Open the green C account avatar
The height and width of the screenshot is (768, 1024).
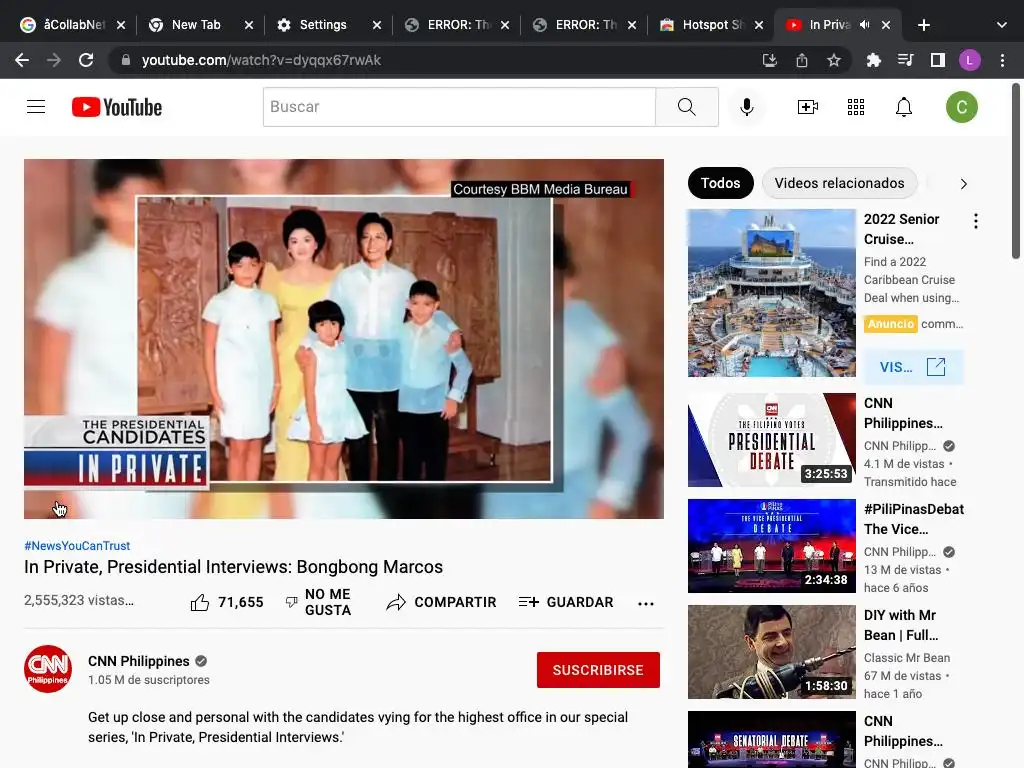tap(961, 107)
